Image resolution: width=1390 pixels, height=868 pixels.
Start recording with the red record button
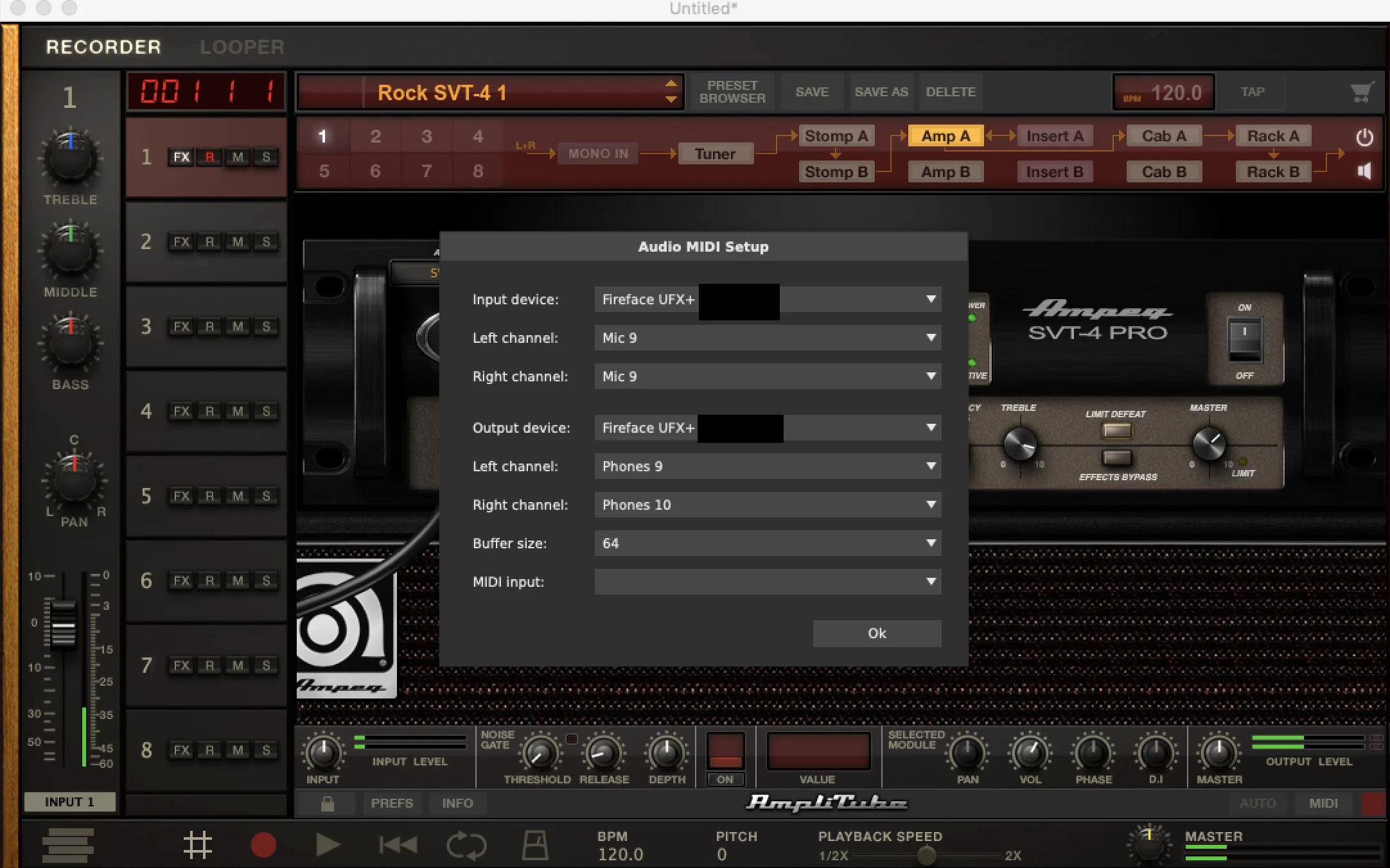tap(263, 846)
